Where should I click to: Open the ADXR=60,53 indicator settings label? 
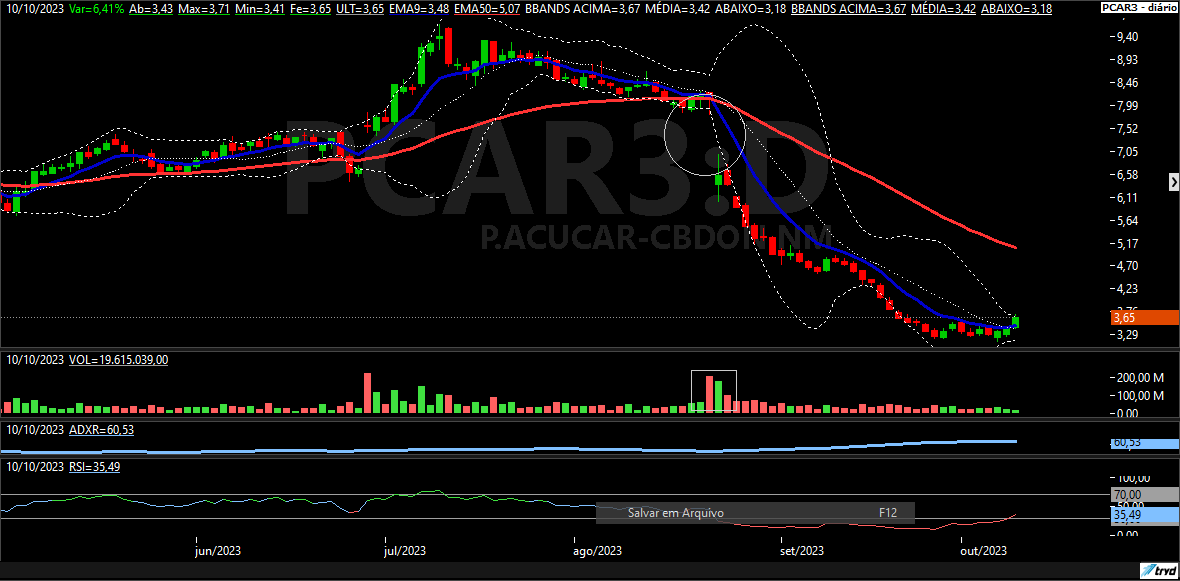coord(101,429)
